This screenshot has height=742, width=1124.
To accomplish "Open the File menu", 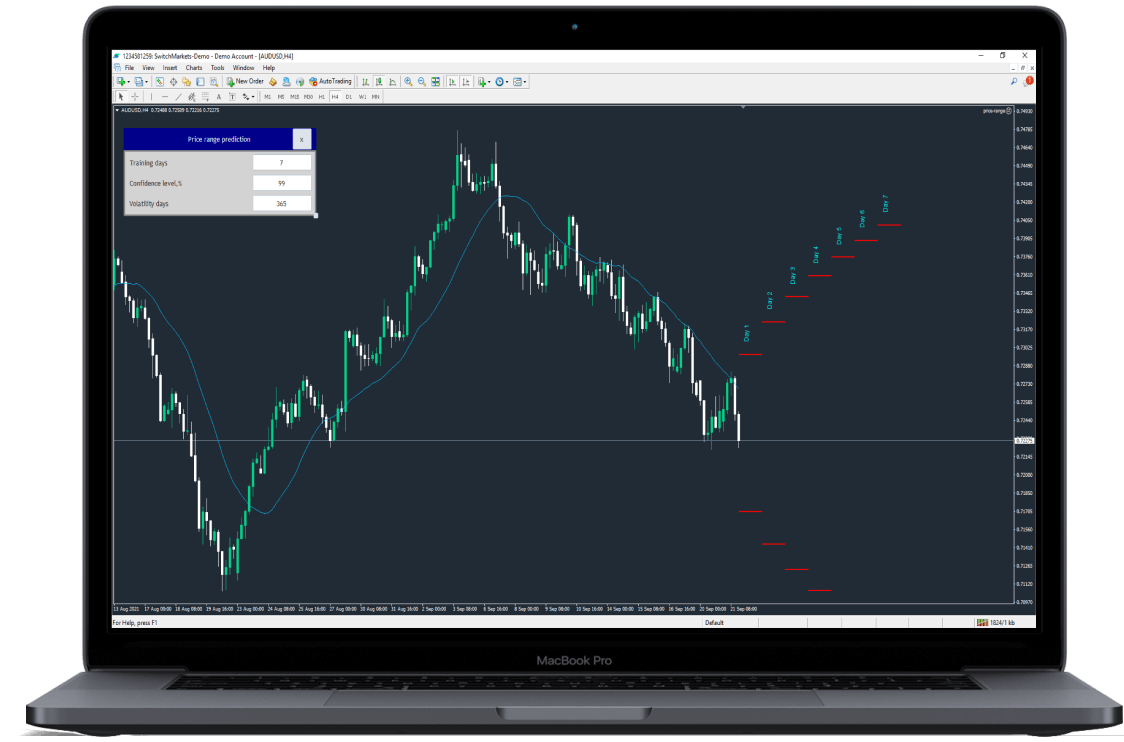I will click(130, 68).
